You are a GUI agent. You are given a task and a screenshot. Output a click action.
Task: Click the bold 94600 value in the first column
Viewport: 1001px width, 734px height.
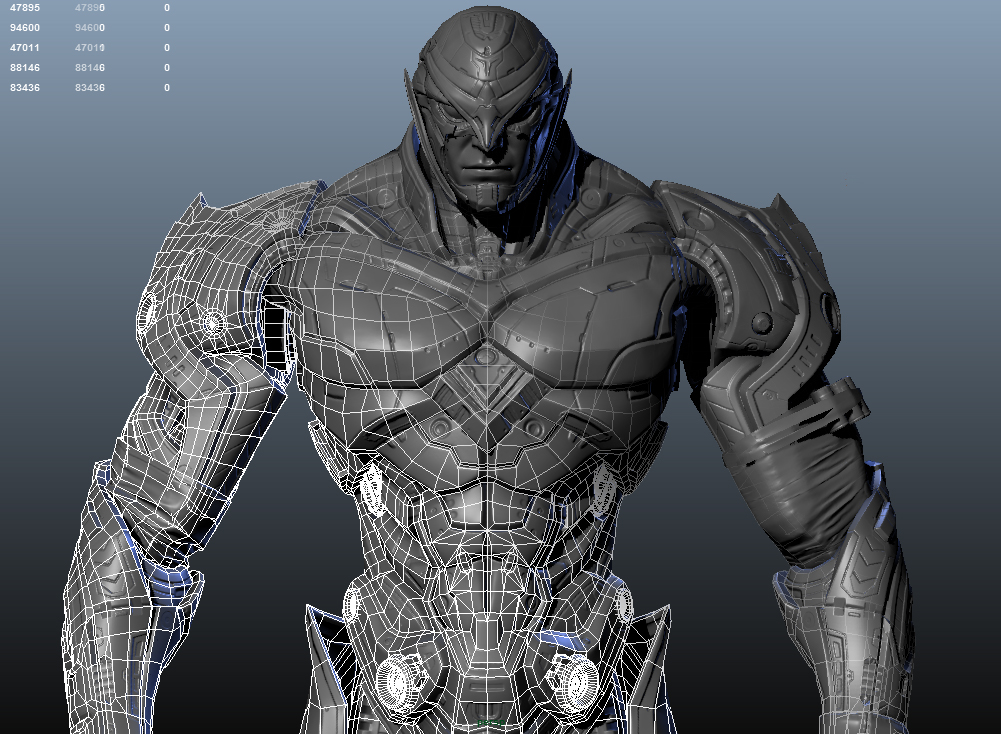25,28
